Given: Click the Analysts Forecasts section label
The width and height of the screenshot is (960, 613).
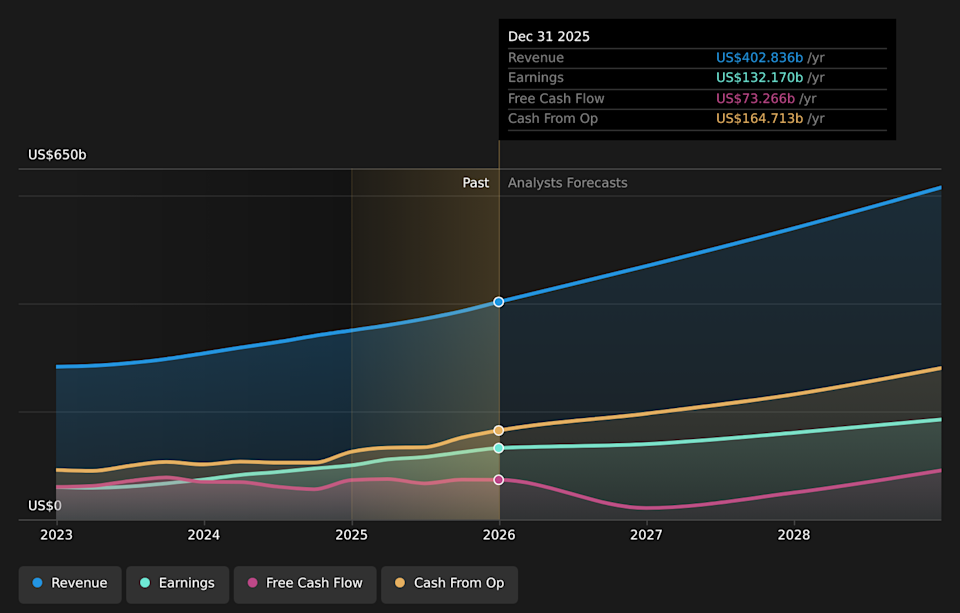Looking at the screenshot, I should tap(567, 183).
